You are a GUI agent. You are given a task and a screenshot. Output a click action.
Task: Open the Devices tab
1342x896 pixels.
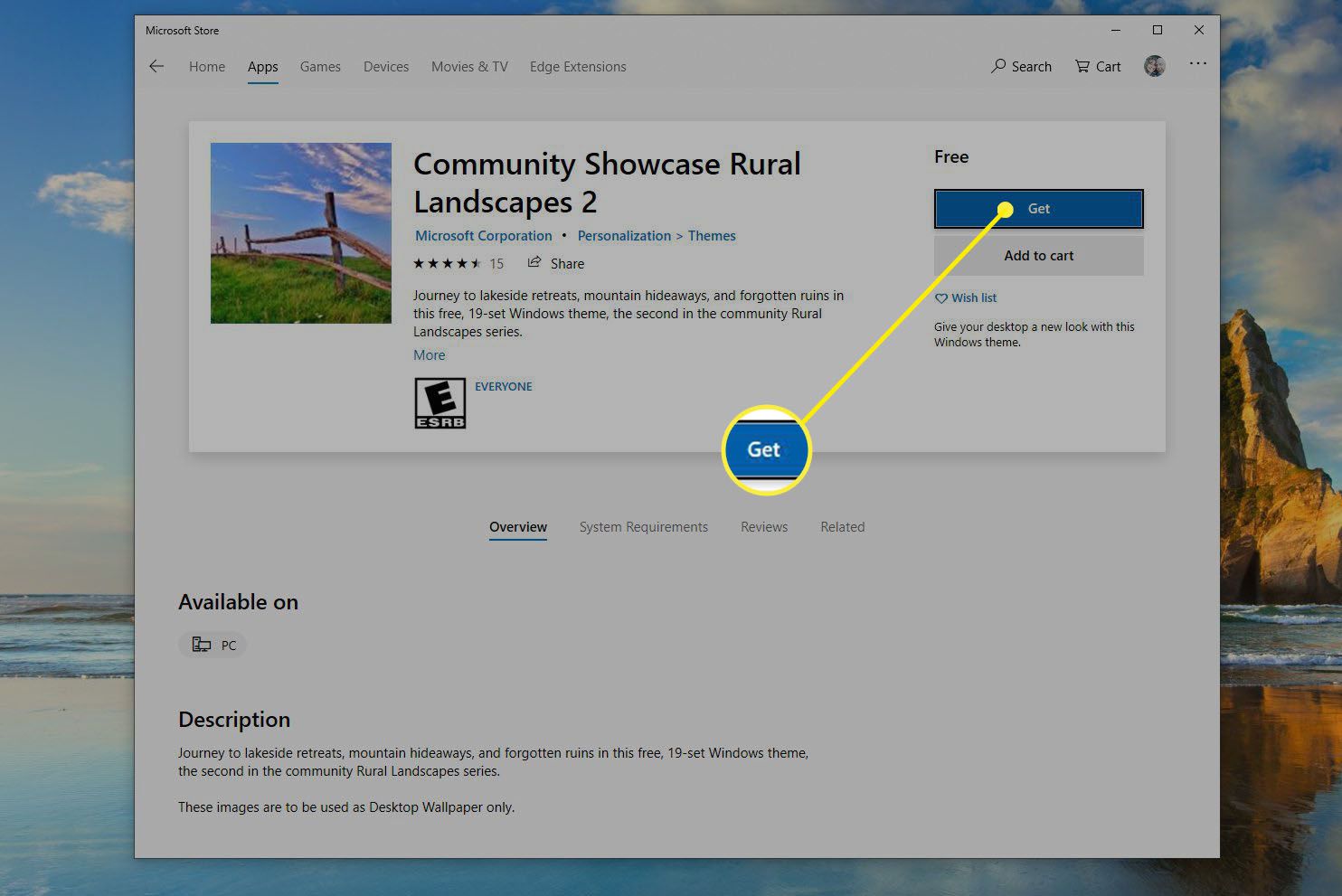pyautogui.click(x=386, y=67)
